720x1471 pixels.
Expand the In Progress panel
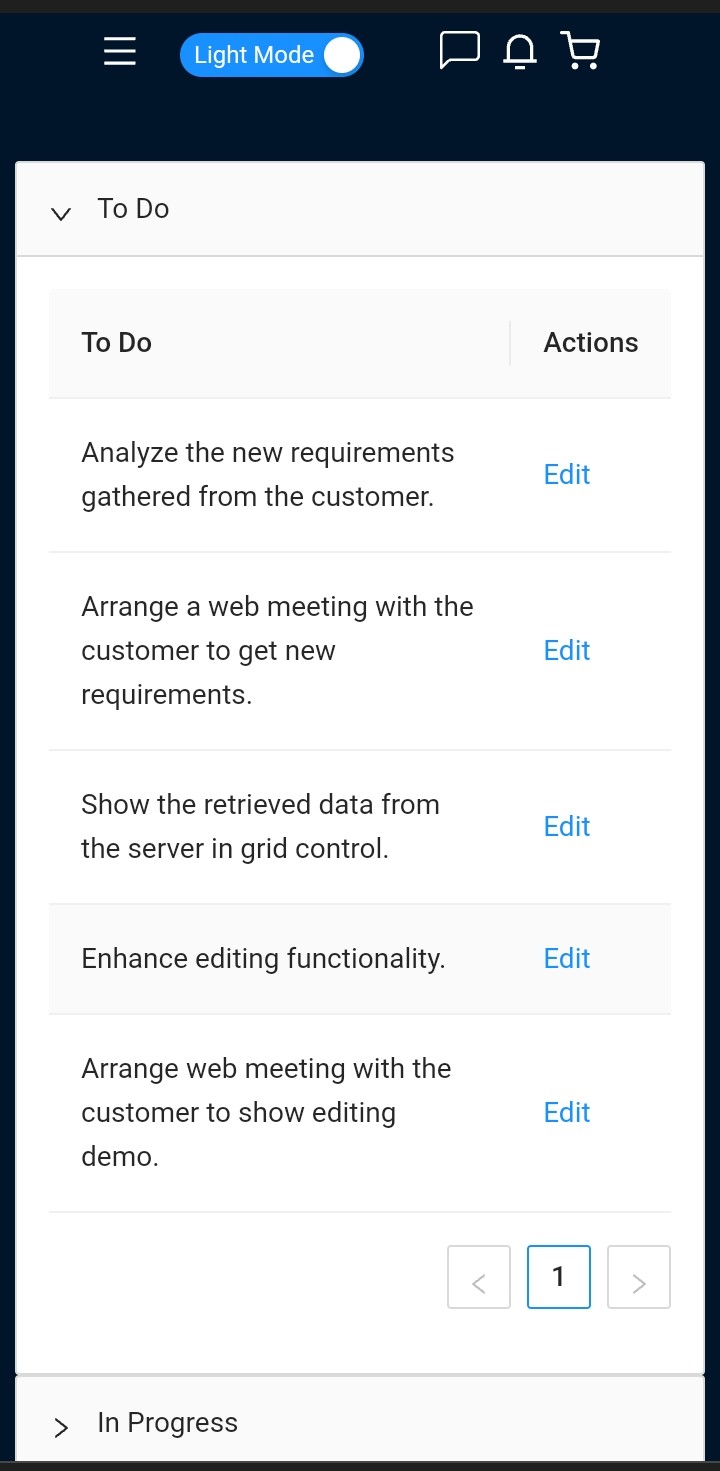click(360, 1423)
